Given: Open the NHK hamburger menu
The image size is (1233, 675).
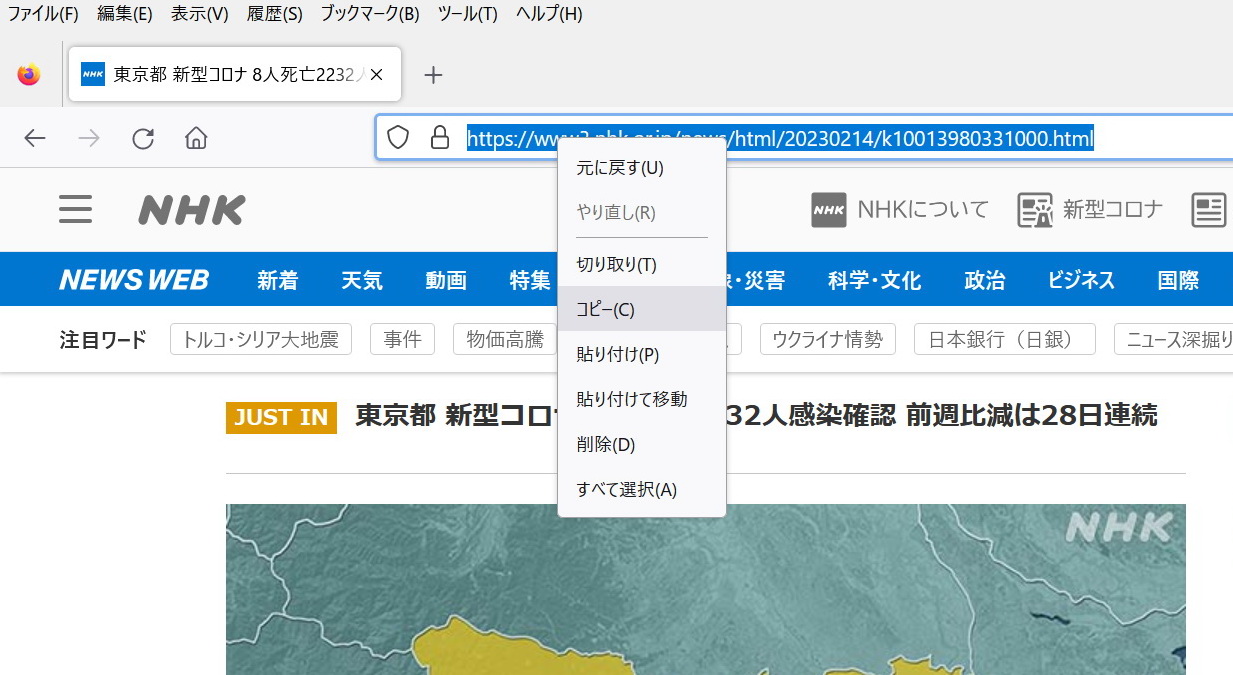Looking at the screenshot, I should (x=75, y=210).
